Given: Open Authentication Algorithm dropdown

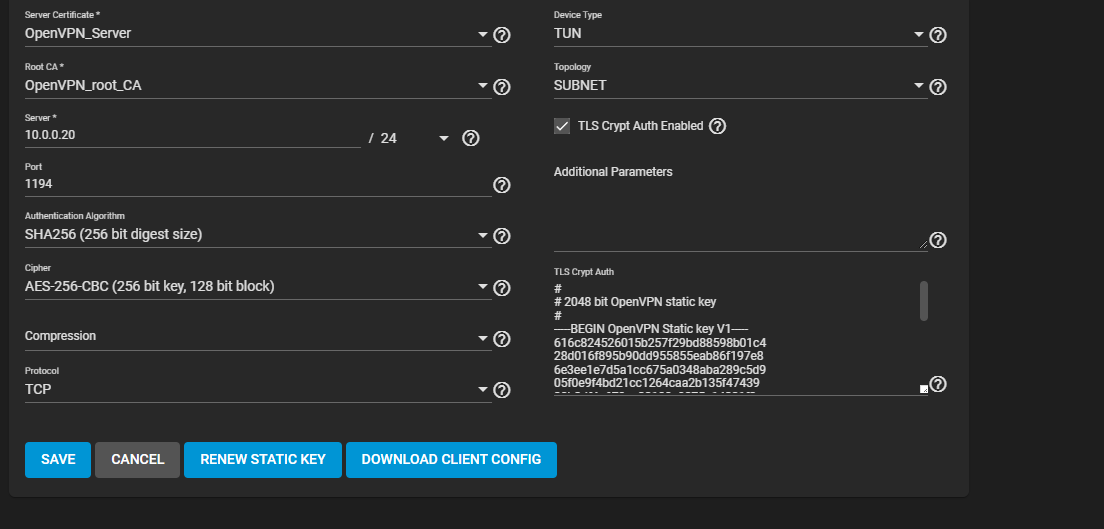Looking at the screenshot, I should coord(482,235).
